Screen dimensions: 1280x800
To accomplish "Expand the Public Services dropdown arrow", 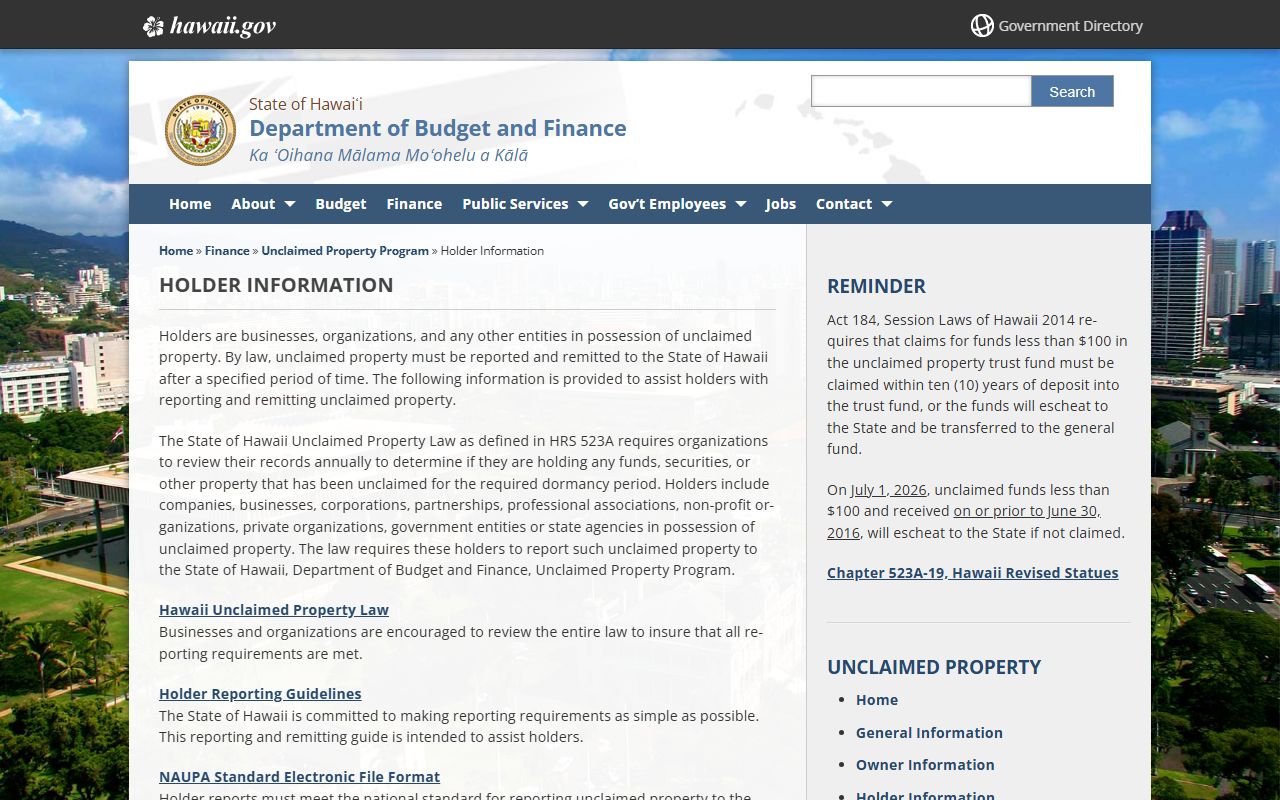I will 583,204.
